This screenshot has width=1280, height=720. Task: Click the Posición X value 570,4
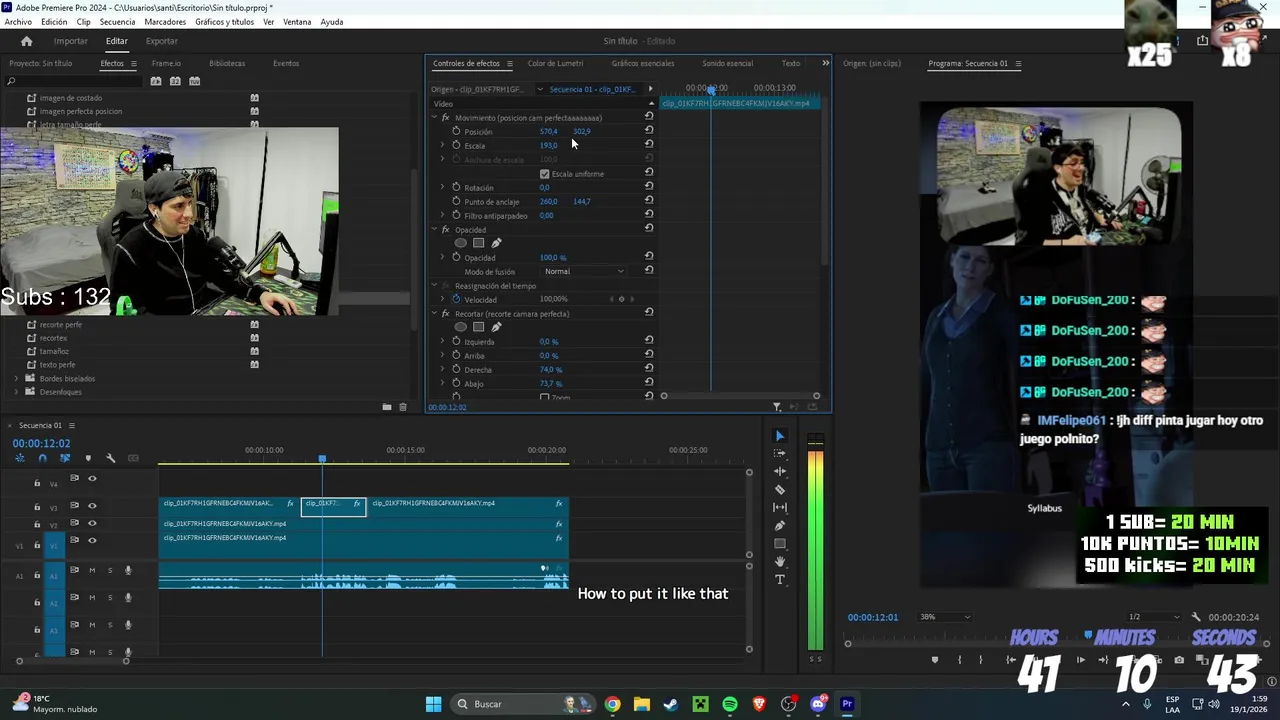(549, 131)
